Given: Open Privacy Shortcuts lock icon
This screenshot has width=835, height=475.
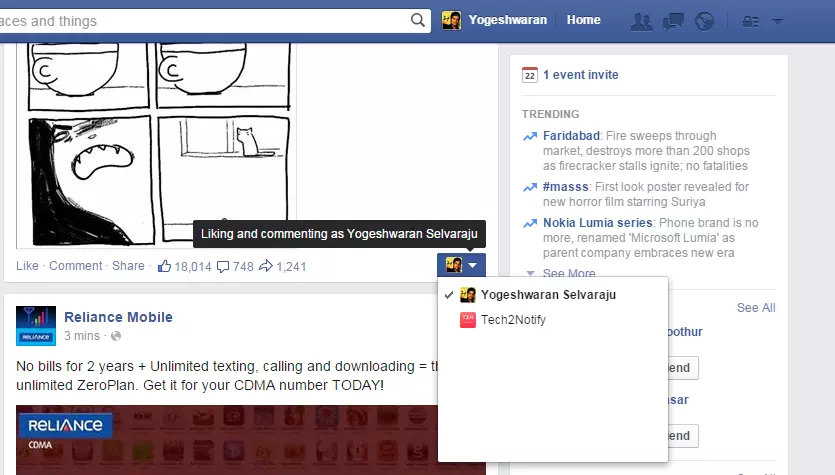Looking at the screenshot, I should point(751,21).
